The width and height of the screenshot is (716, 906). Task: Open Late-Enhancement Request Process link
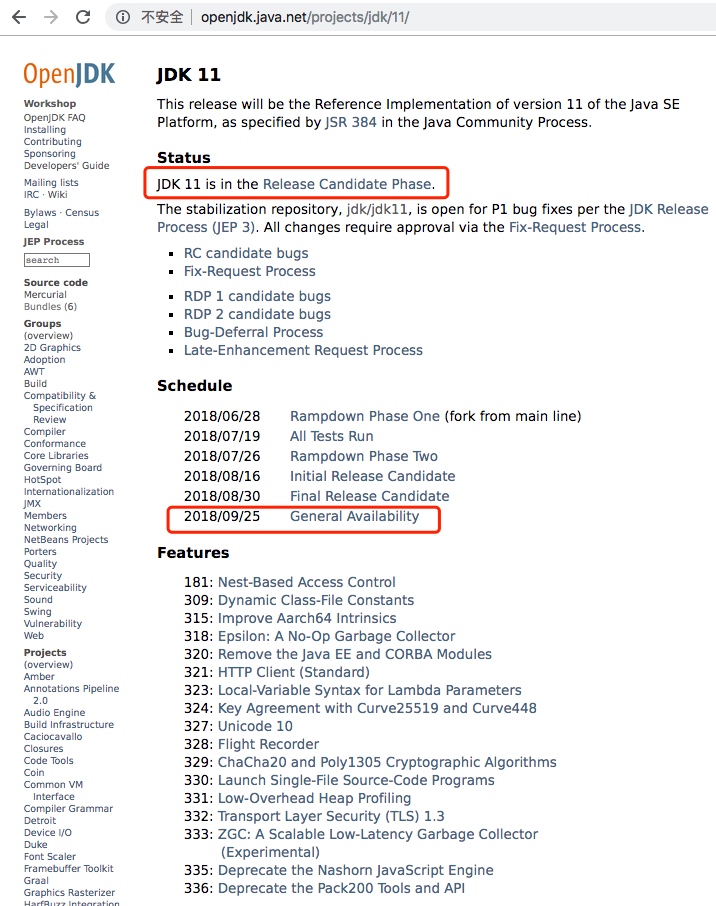(303, 350)
